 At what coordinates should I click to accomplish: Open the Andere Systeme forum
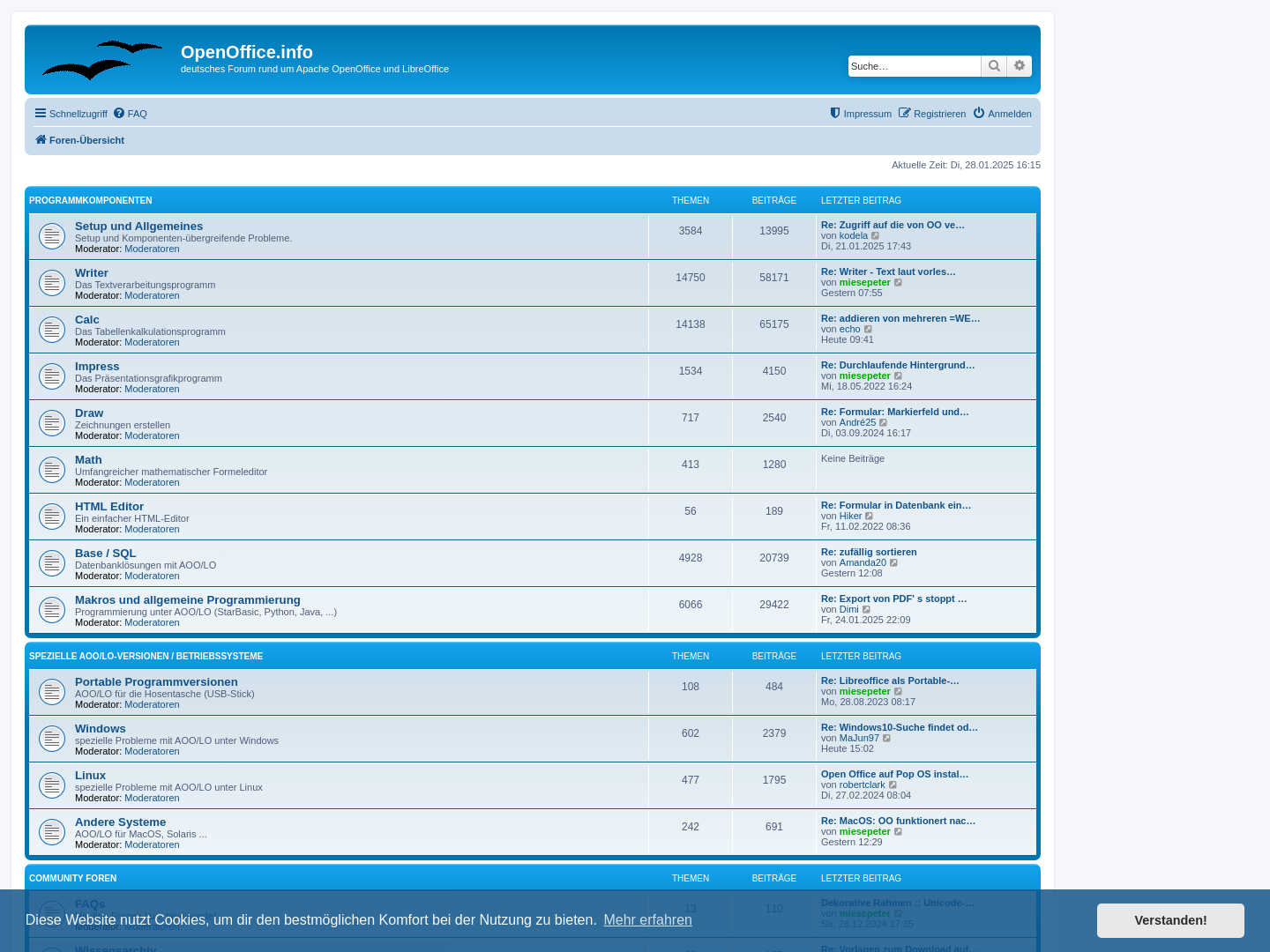pyautogui.click(x=120, y=822)
